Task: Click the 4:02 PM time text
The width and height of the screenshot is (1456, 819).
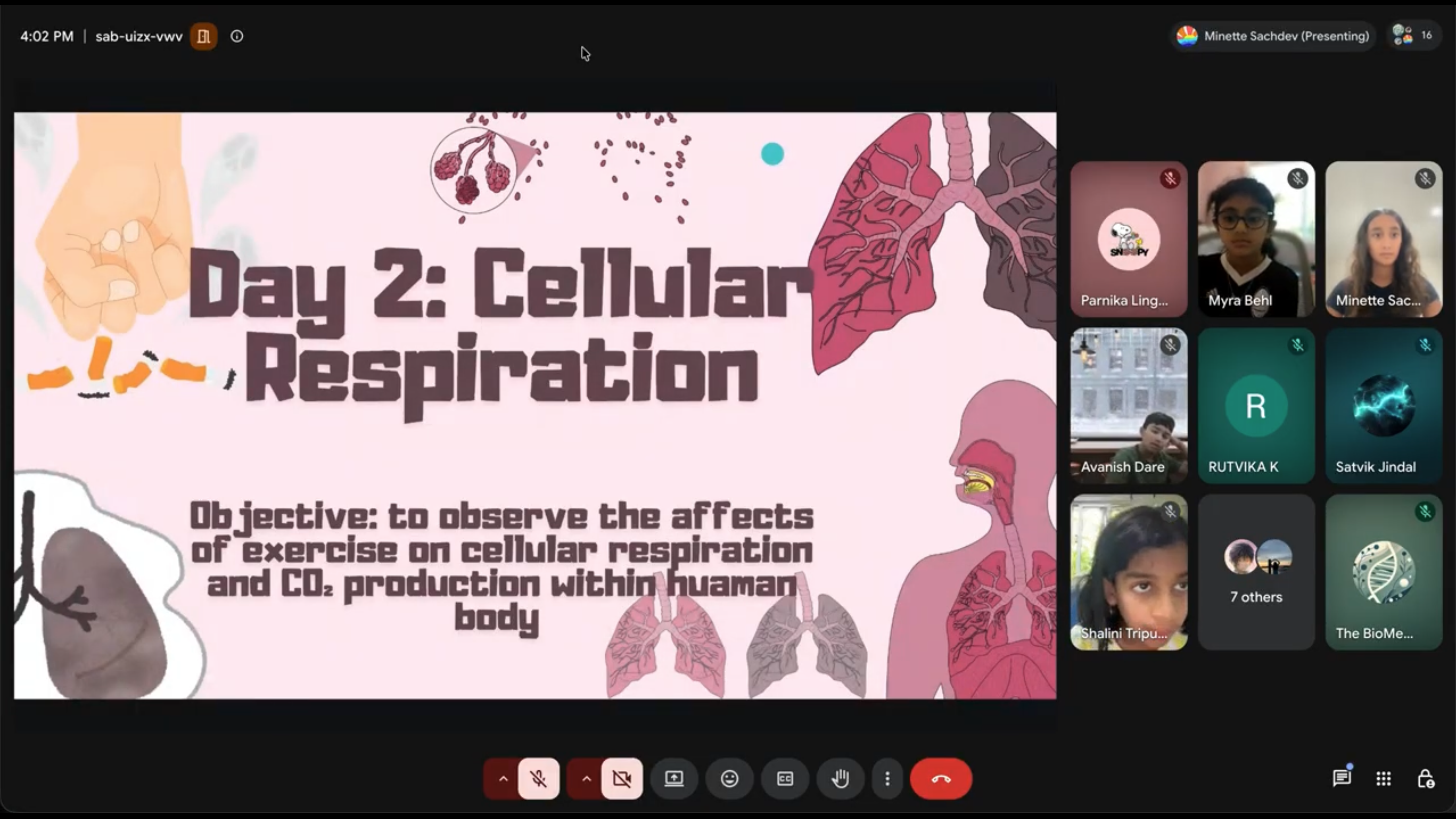Action: (47, 37)
